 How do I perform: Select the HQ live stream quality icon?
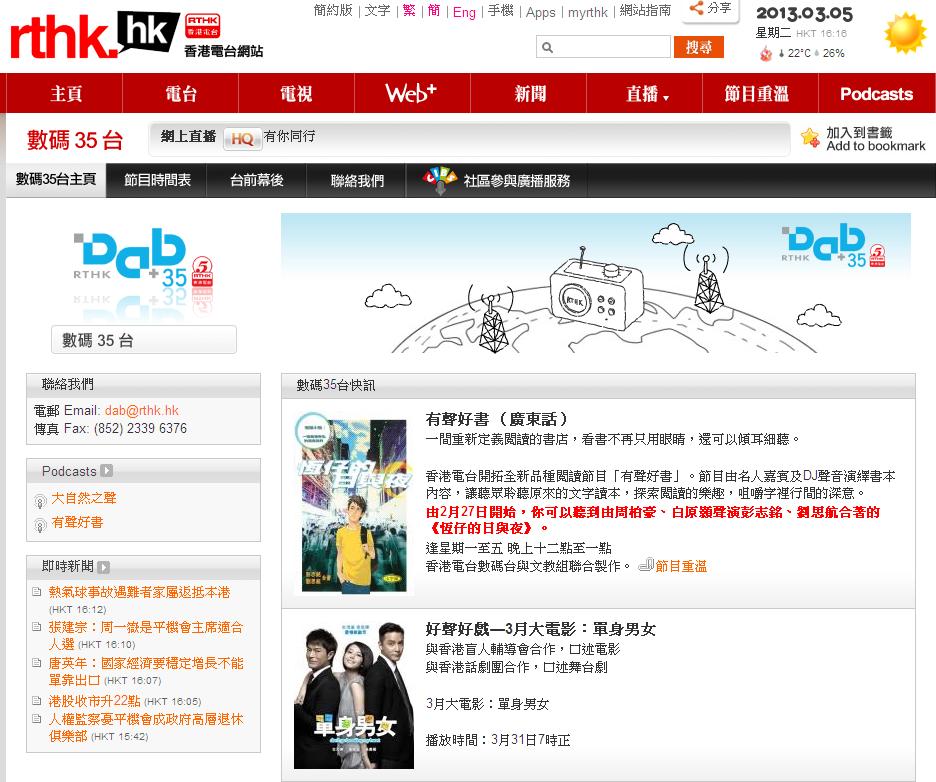coord(242,140)
